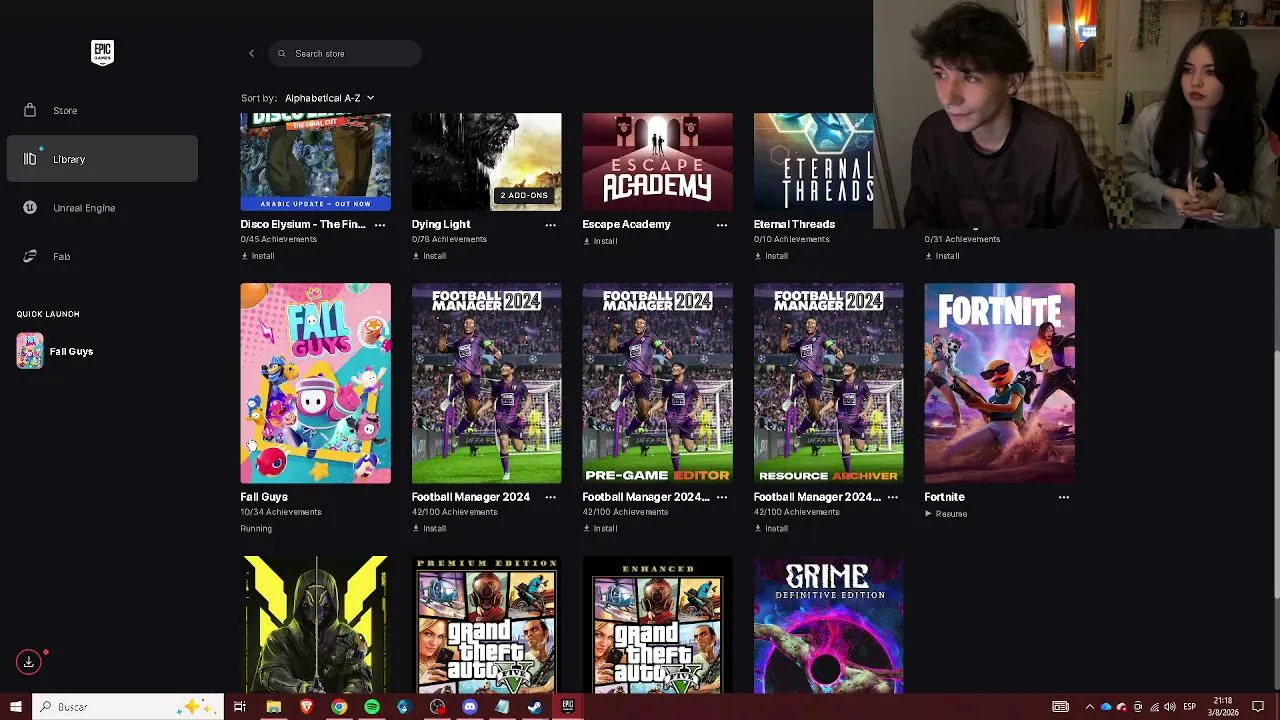Click "10/34 Achievements" under Fall Guys

pyautogui.click(x=281, y=512)
